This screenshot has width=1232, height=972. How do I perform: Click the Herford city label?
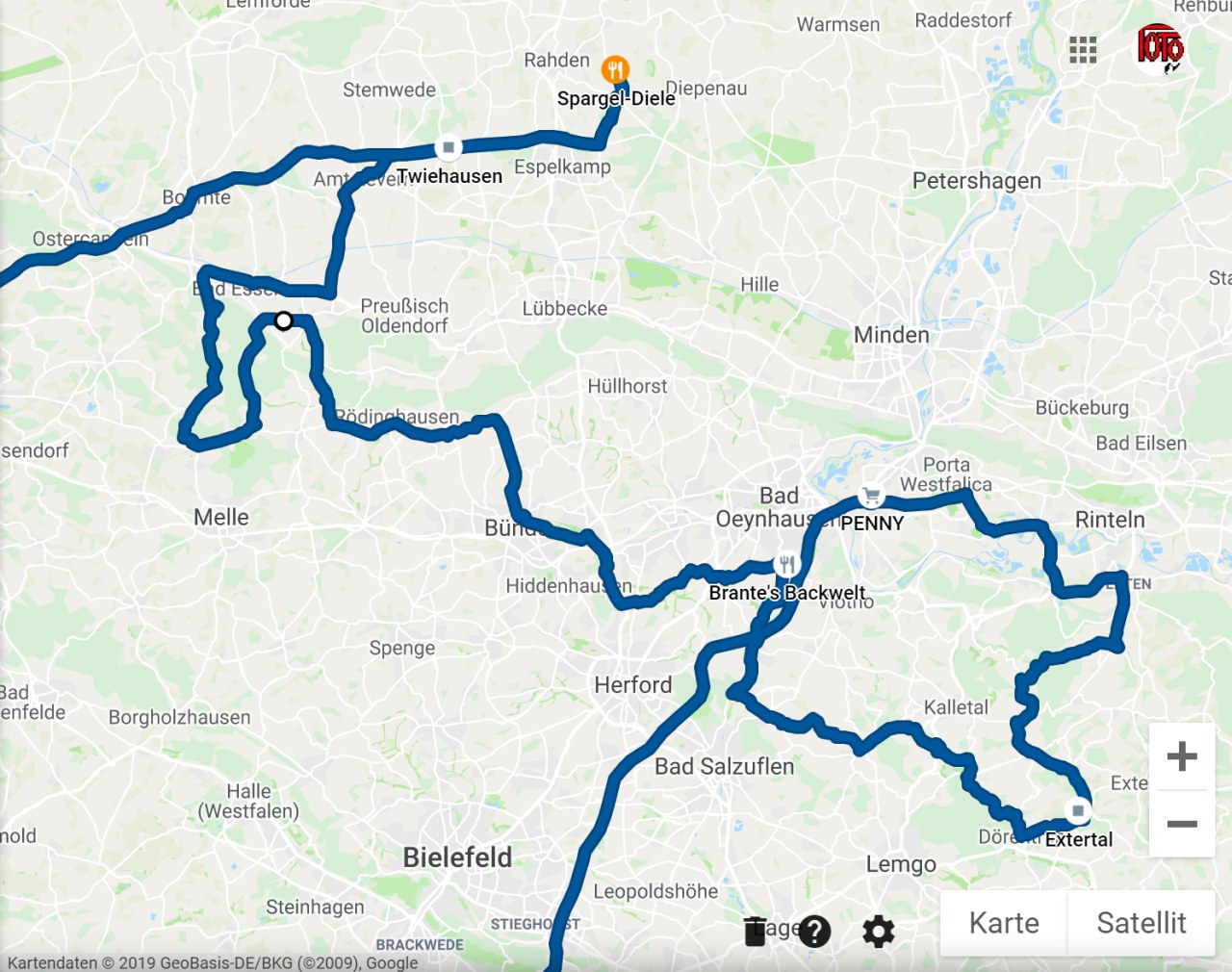(x=632, y=685)
